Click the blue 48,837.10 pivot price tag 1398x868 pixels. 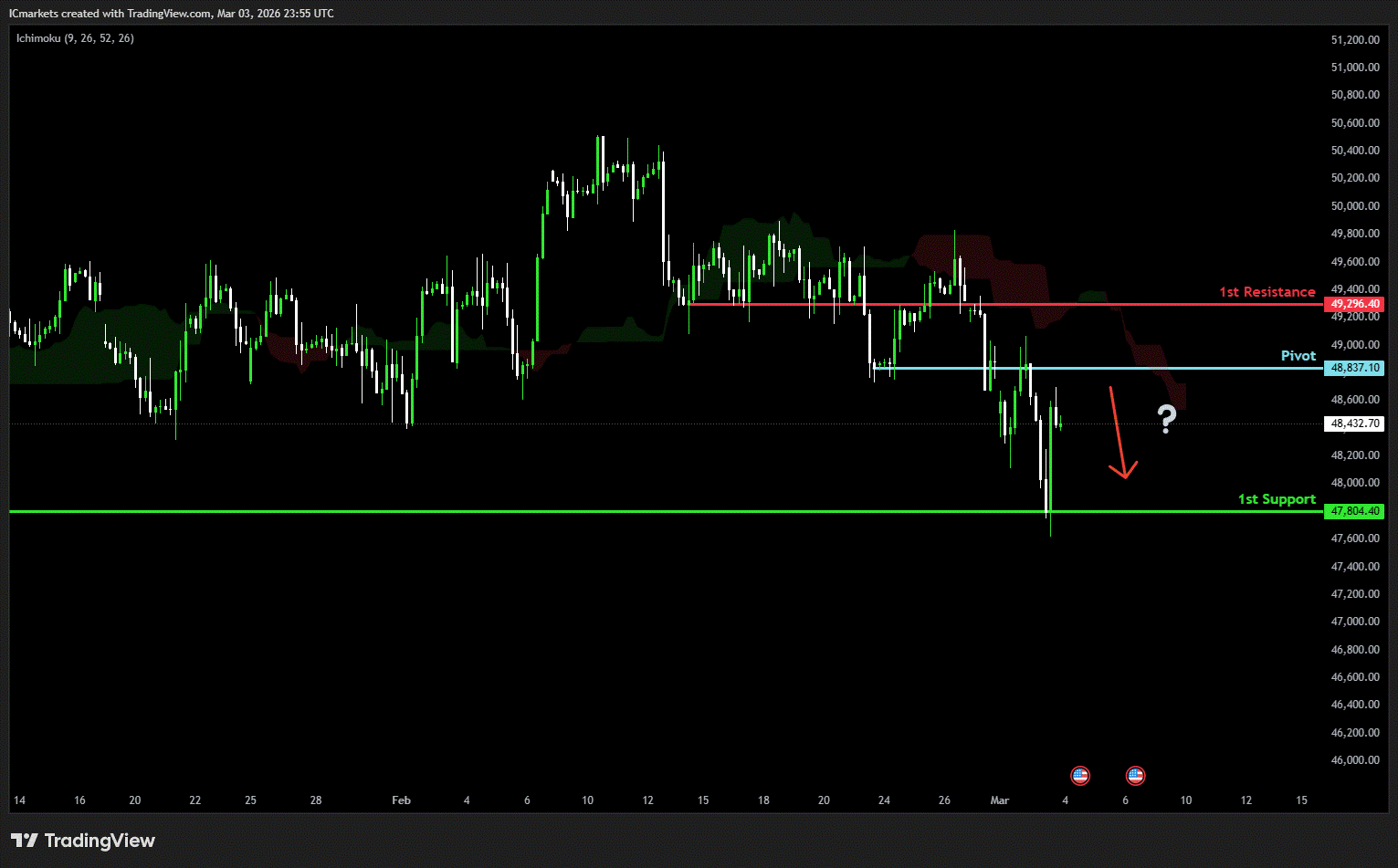pyautogui.click(x=1355, y=368)
